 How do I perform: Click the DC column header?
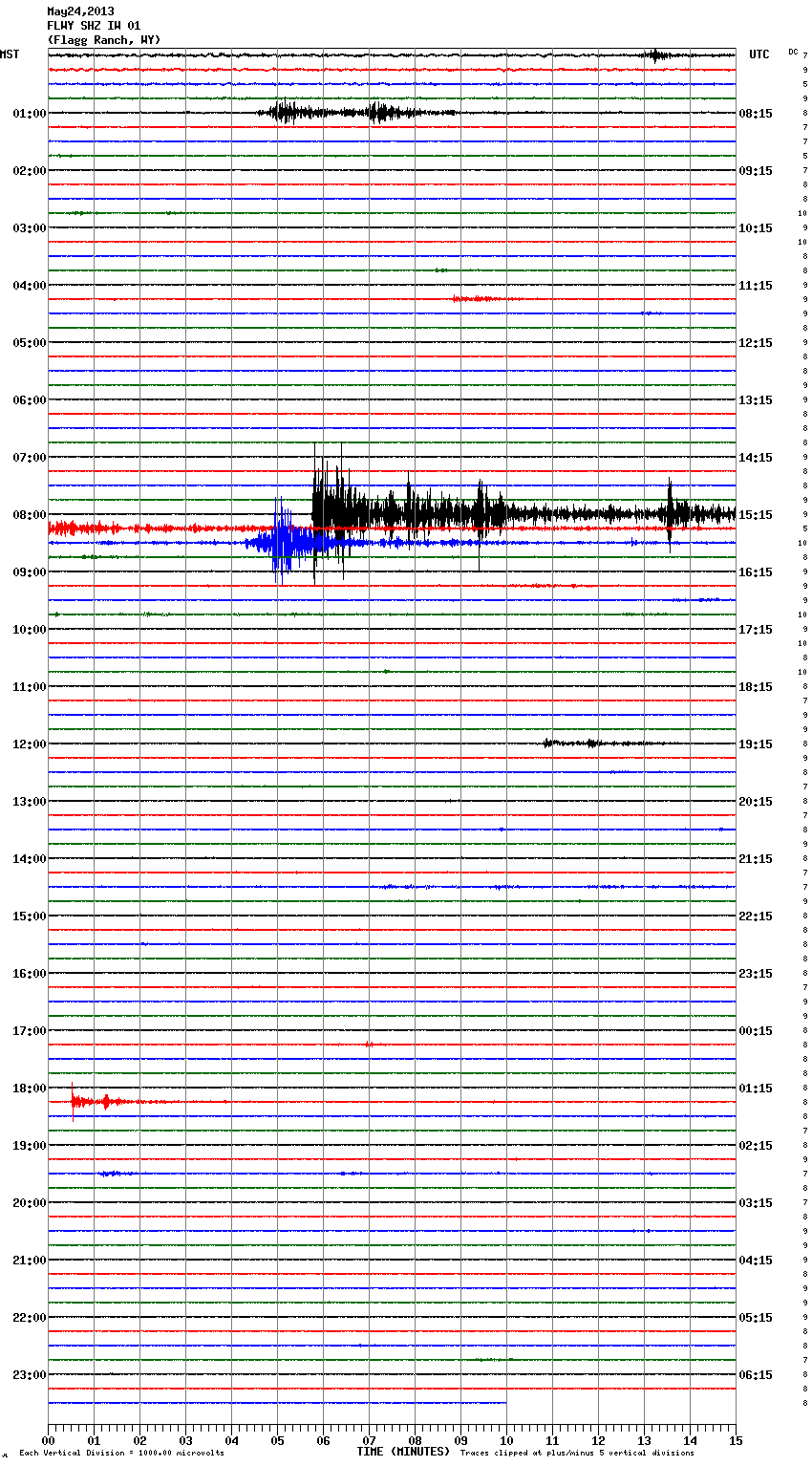click(793, 52)
